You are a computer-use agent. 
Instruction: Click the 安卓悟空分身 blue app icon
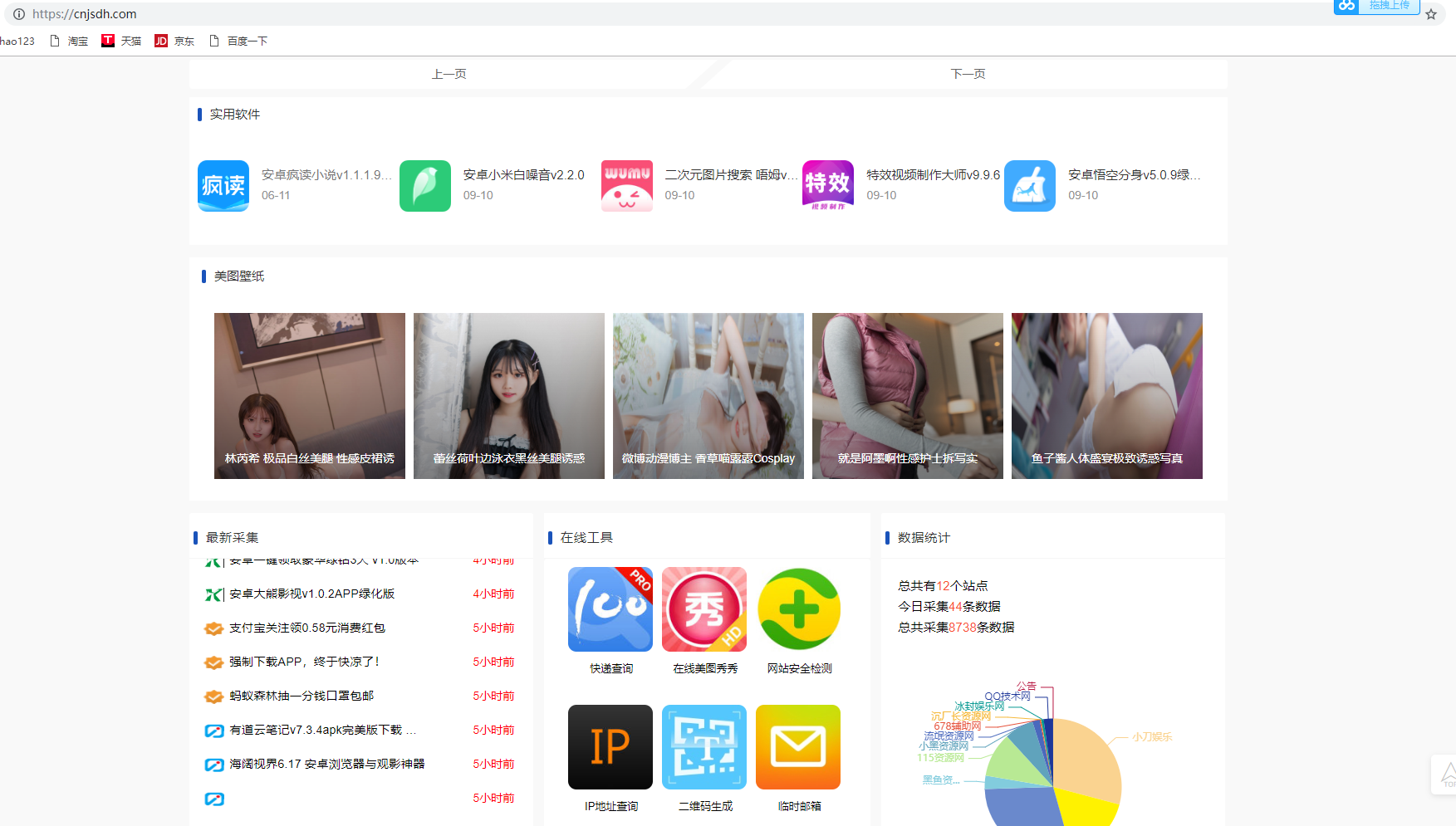[1030, 186]
